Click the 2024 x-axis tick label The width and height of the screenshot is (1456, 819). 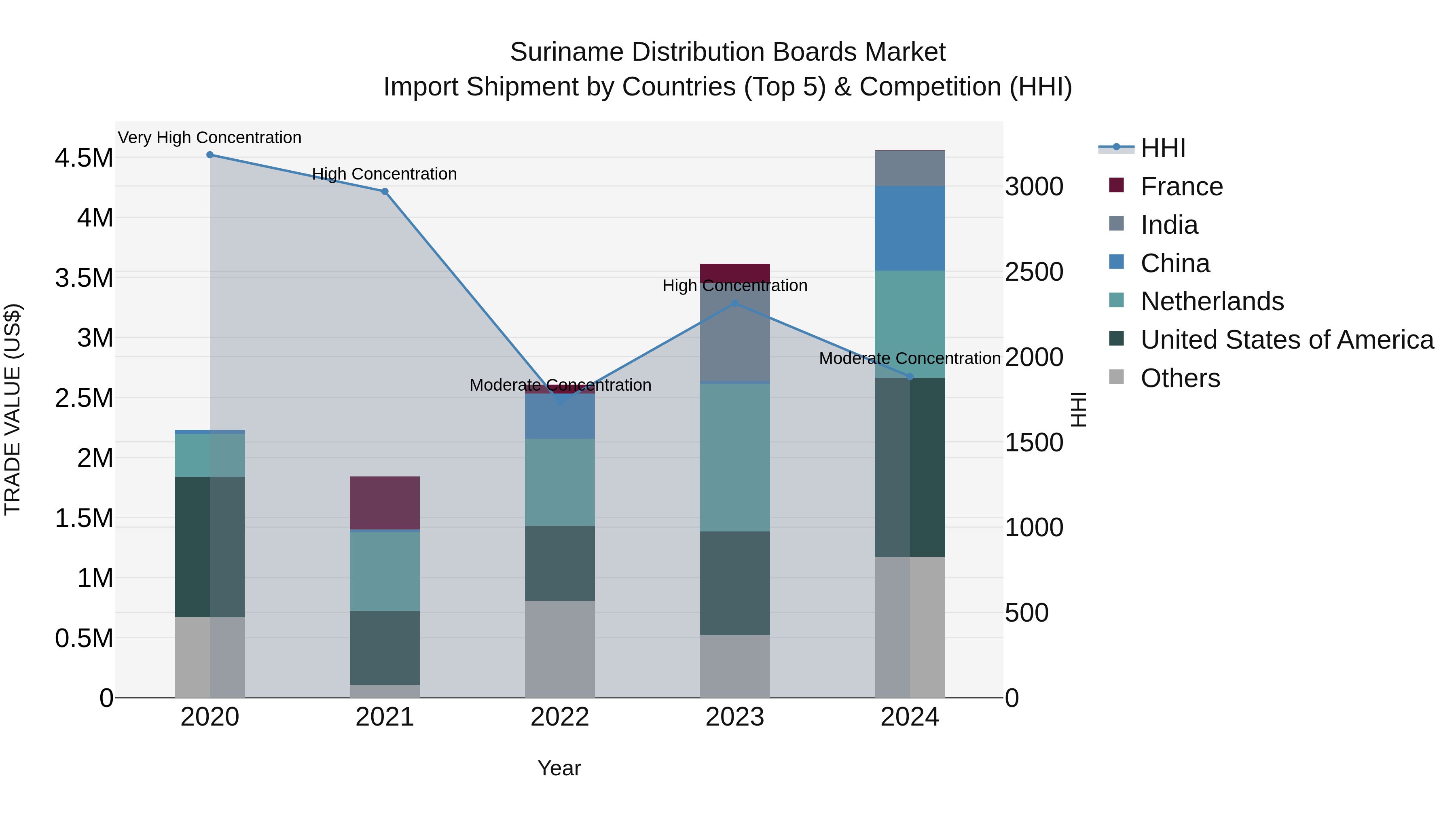click(x=910, y=717)
